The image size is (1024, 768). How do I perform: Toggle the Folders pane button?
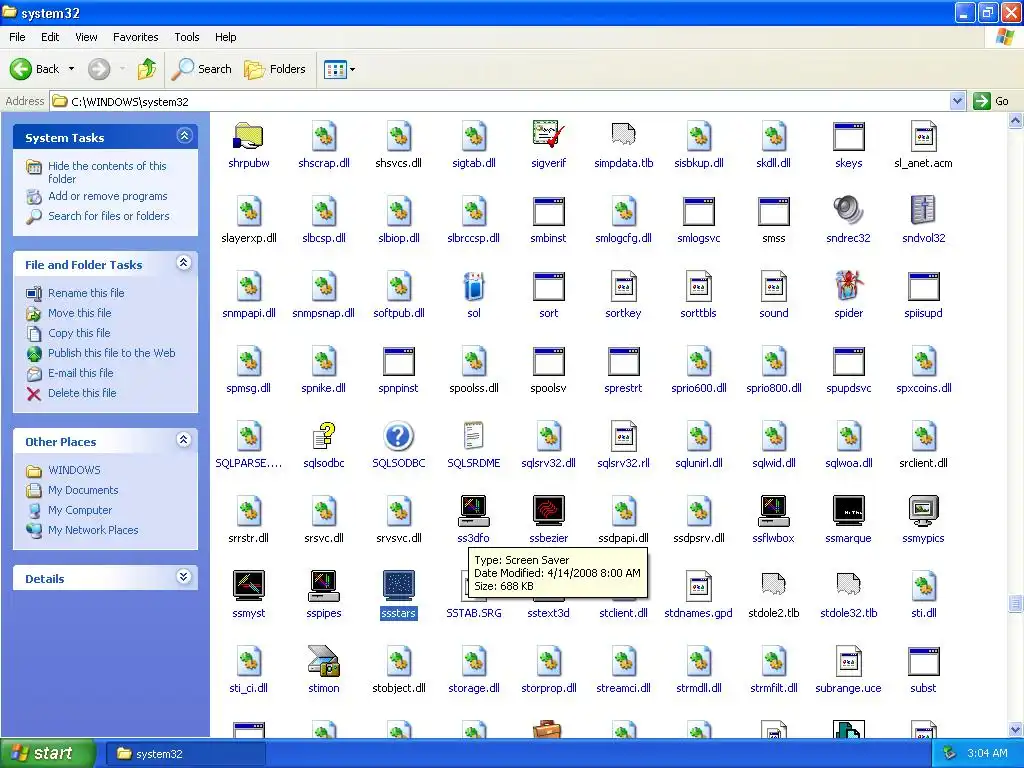pos(274,69)
